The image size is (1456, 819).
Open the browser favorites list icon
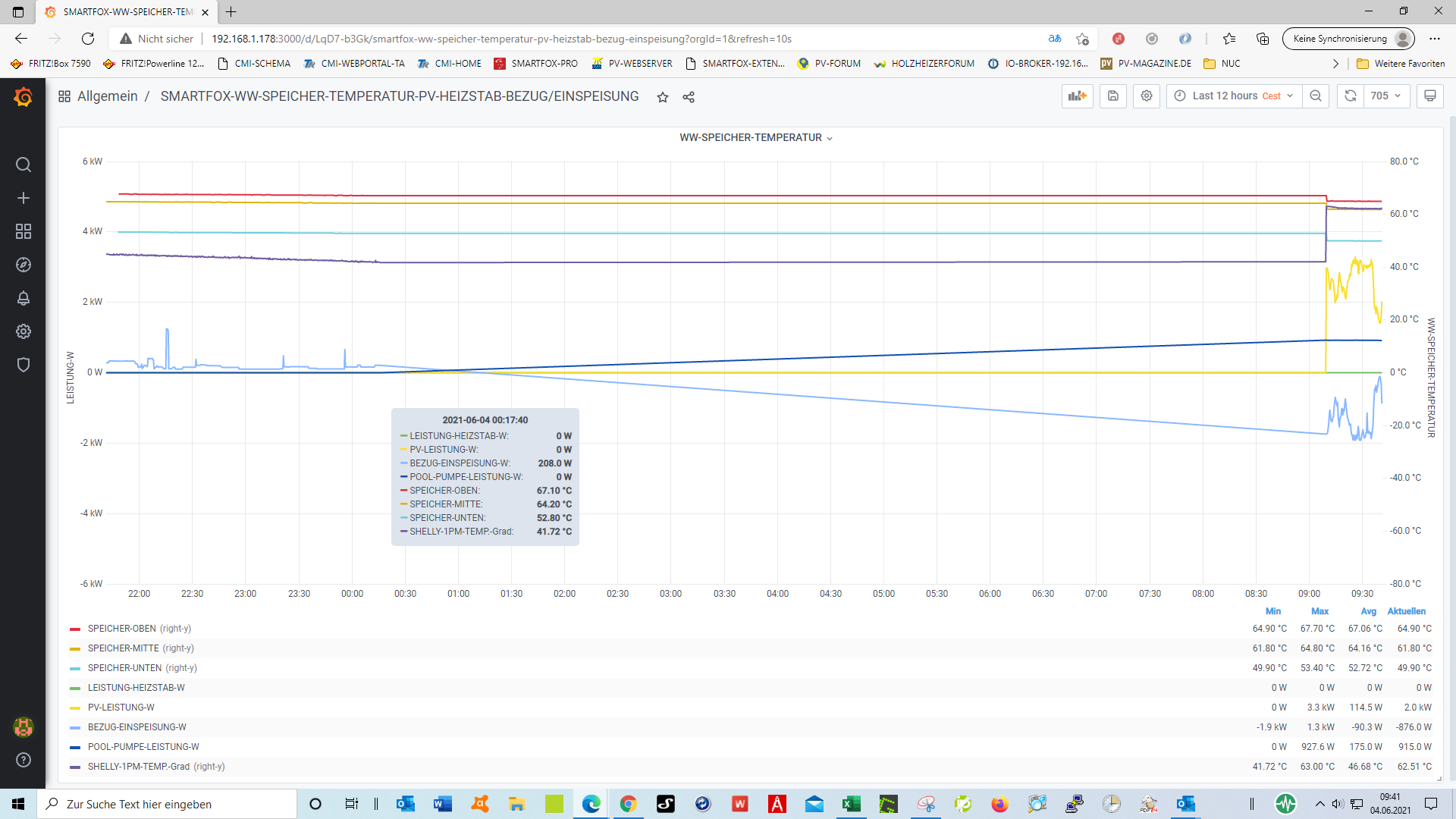(x=1229, y=39)
